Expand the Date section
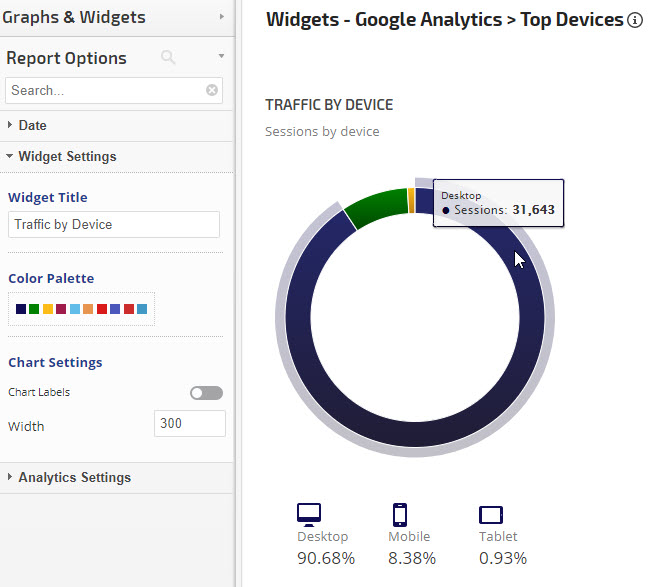 tap(32, 126)
